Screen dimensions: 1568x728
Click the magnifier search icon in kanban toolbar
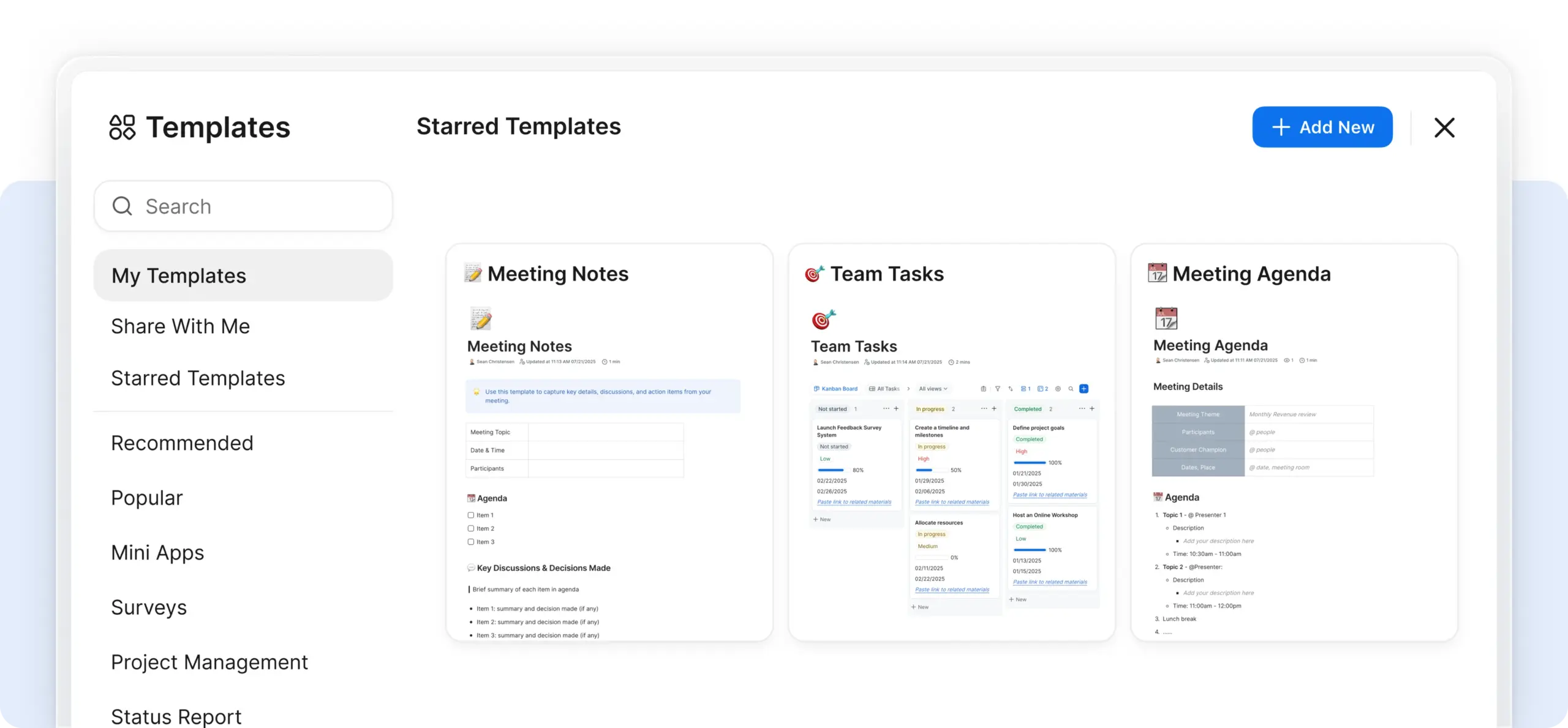pyautogui.click(x=1071, y=389)
